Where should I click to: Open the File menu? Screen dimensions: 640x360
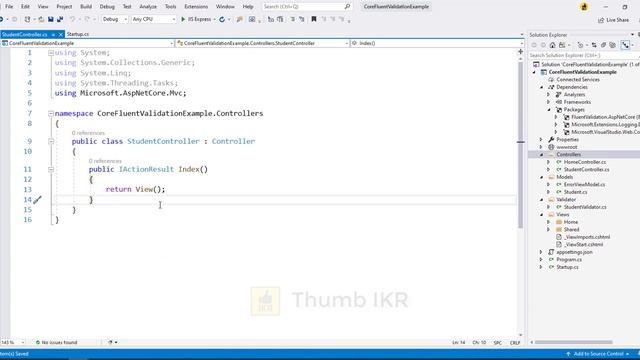9,7
